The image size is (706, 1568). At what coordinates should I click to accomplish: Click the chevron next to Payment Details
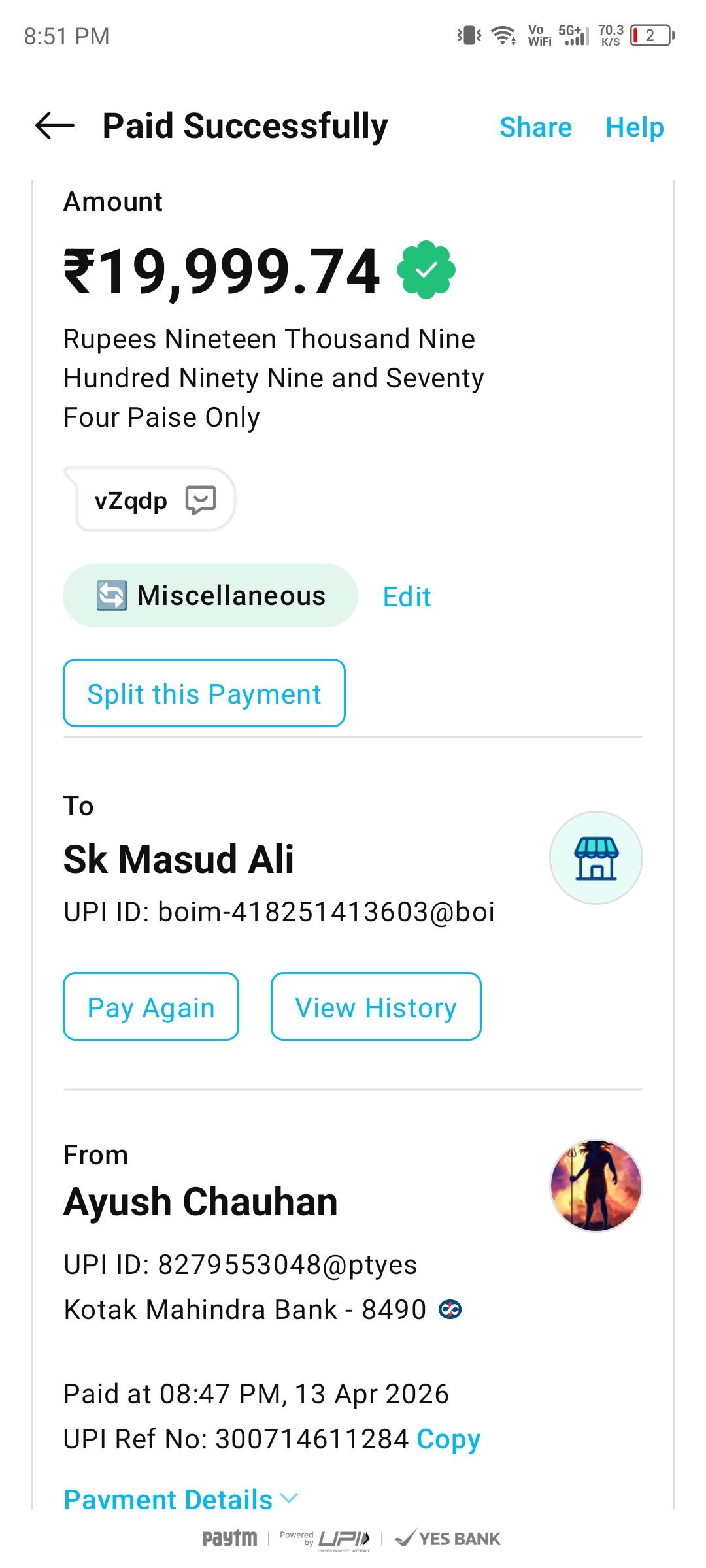289,1497
